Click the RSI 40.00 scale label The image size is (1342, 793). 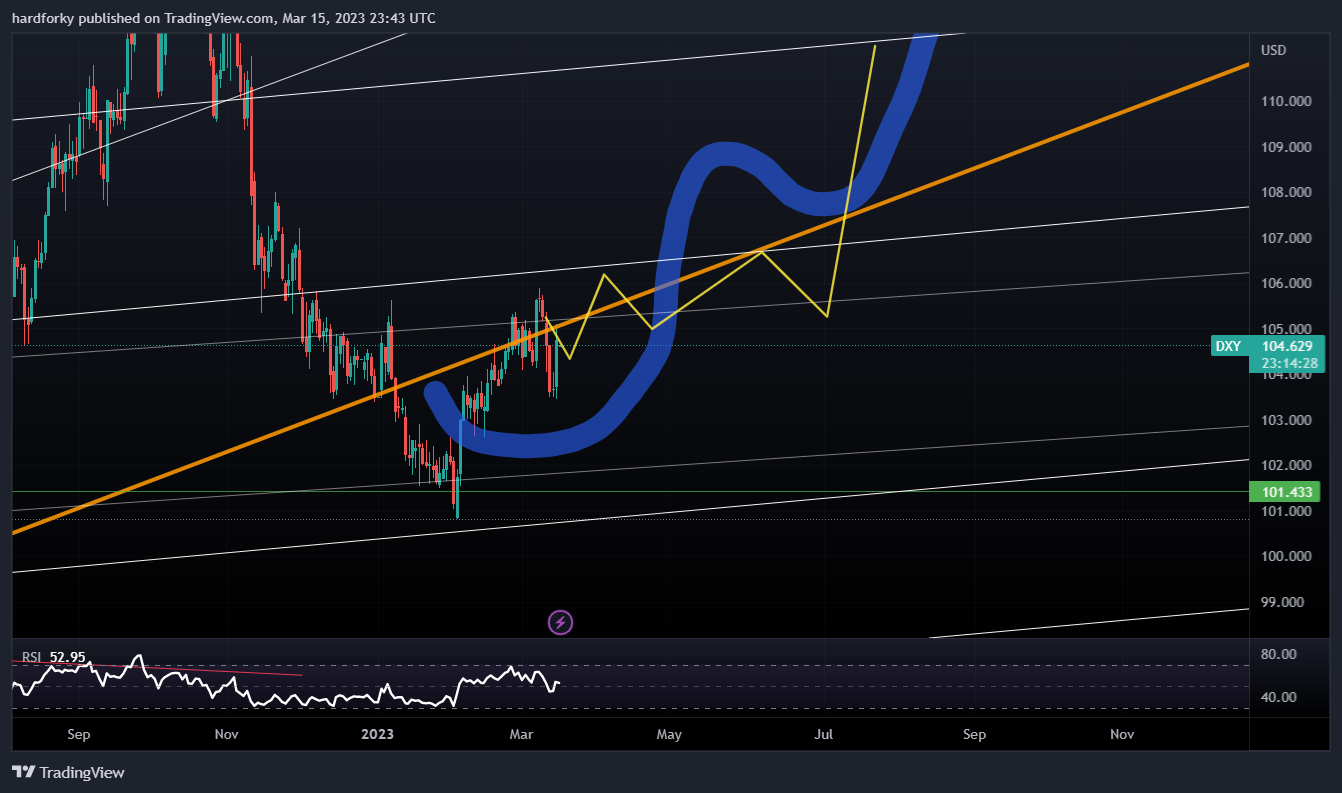(1281, 697)
